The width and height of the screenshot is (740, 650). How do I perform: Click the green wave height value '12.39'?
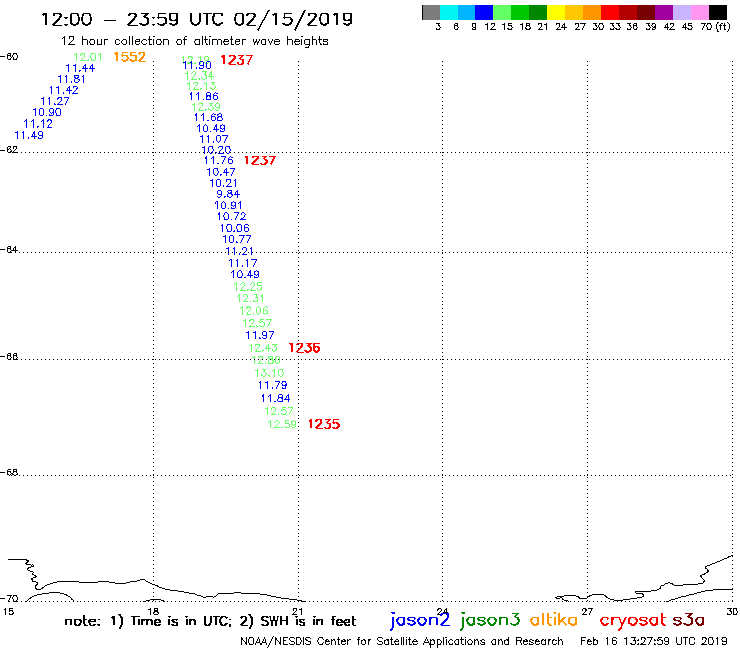206,107
